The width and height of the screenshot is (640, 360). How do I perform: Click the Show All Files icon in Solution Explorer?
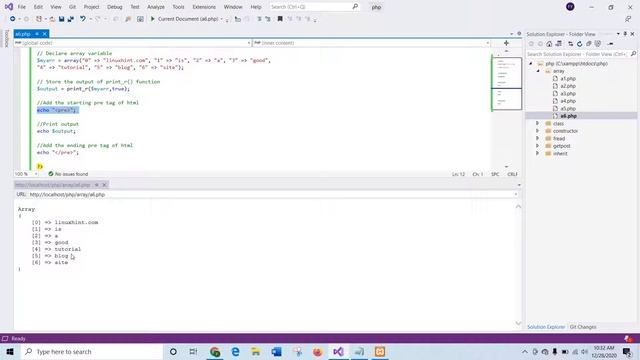pyautogui.click(x=598, y=44)
